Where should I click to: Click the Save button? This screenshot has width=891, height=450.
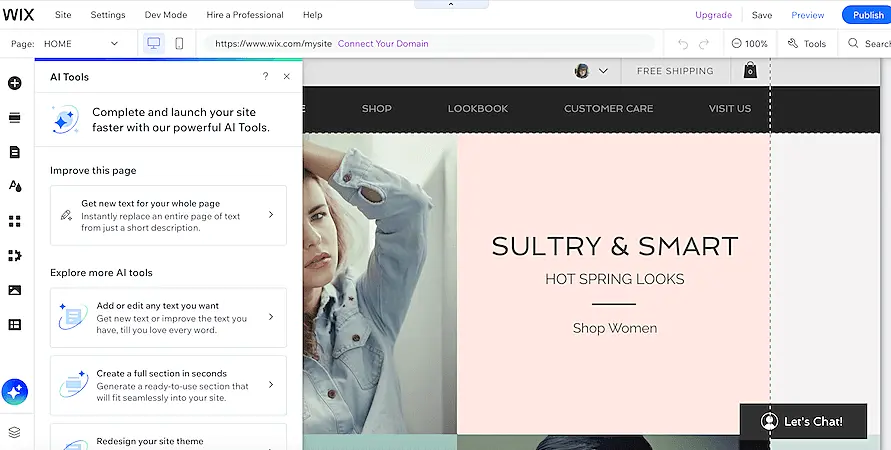(762, 15)
